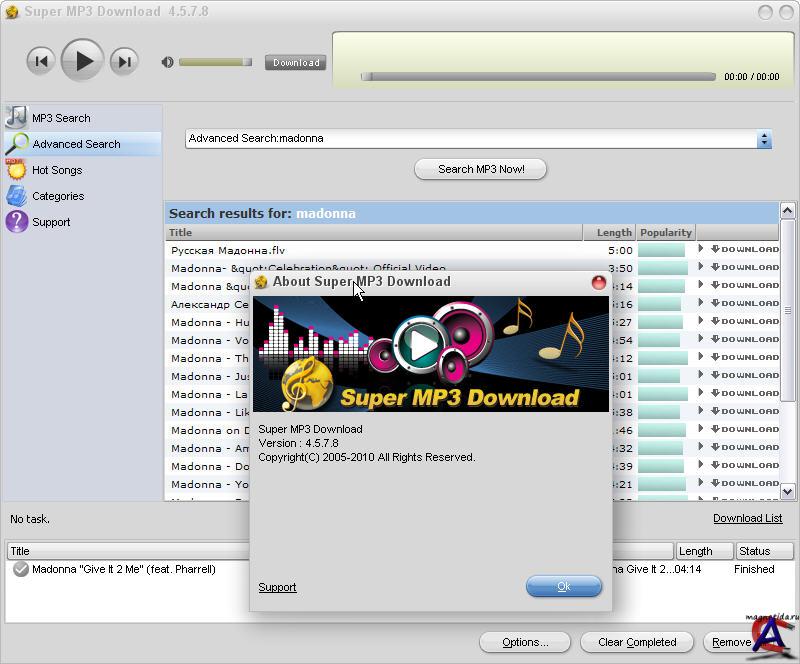Screen dimensions: 800x664
Task: Click Support link in About dialog
Action: click(277, 587)
